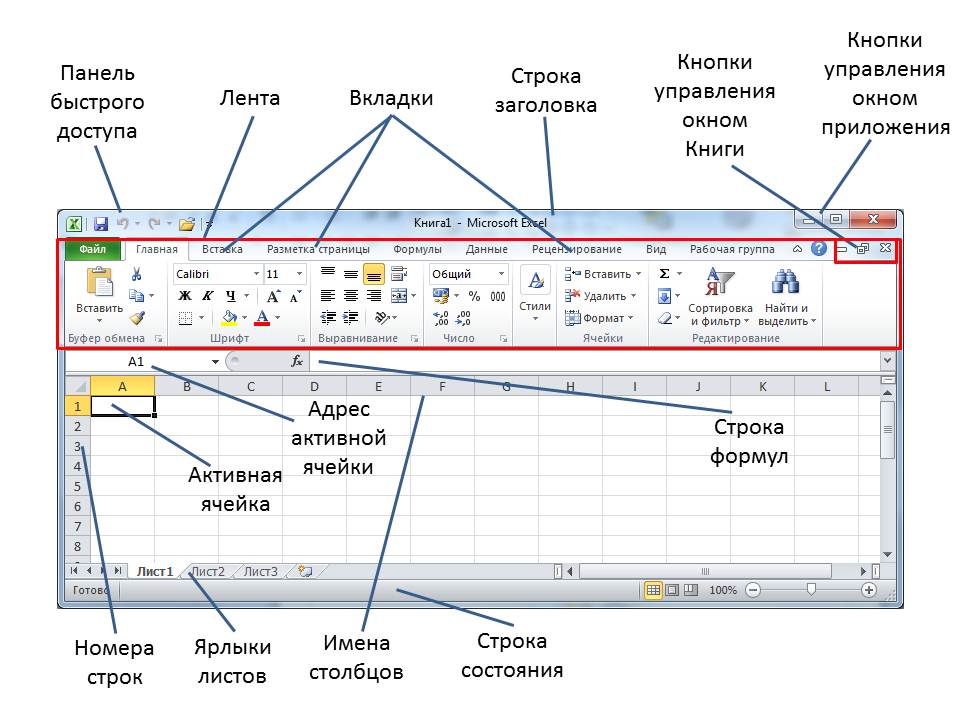Open the Файл tab

pyautogui.click(x=92, y=250)
